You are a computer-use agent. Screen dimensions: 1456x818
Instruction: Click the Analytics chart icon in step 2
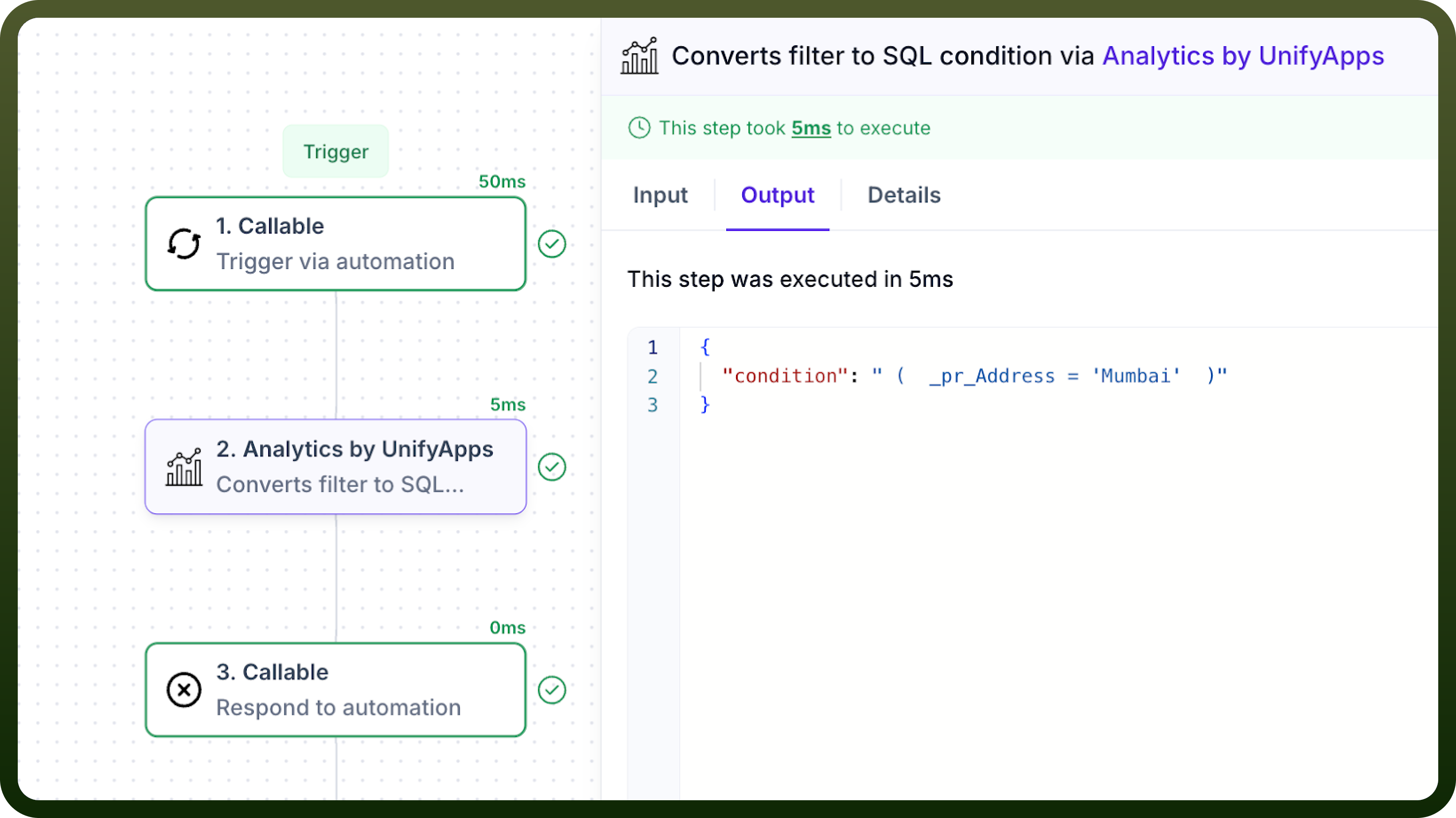pos(184,467)
